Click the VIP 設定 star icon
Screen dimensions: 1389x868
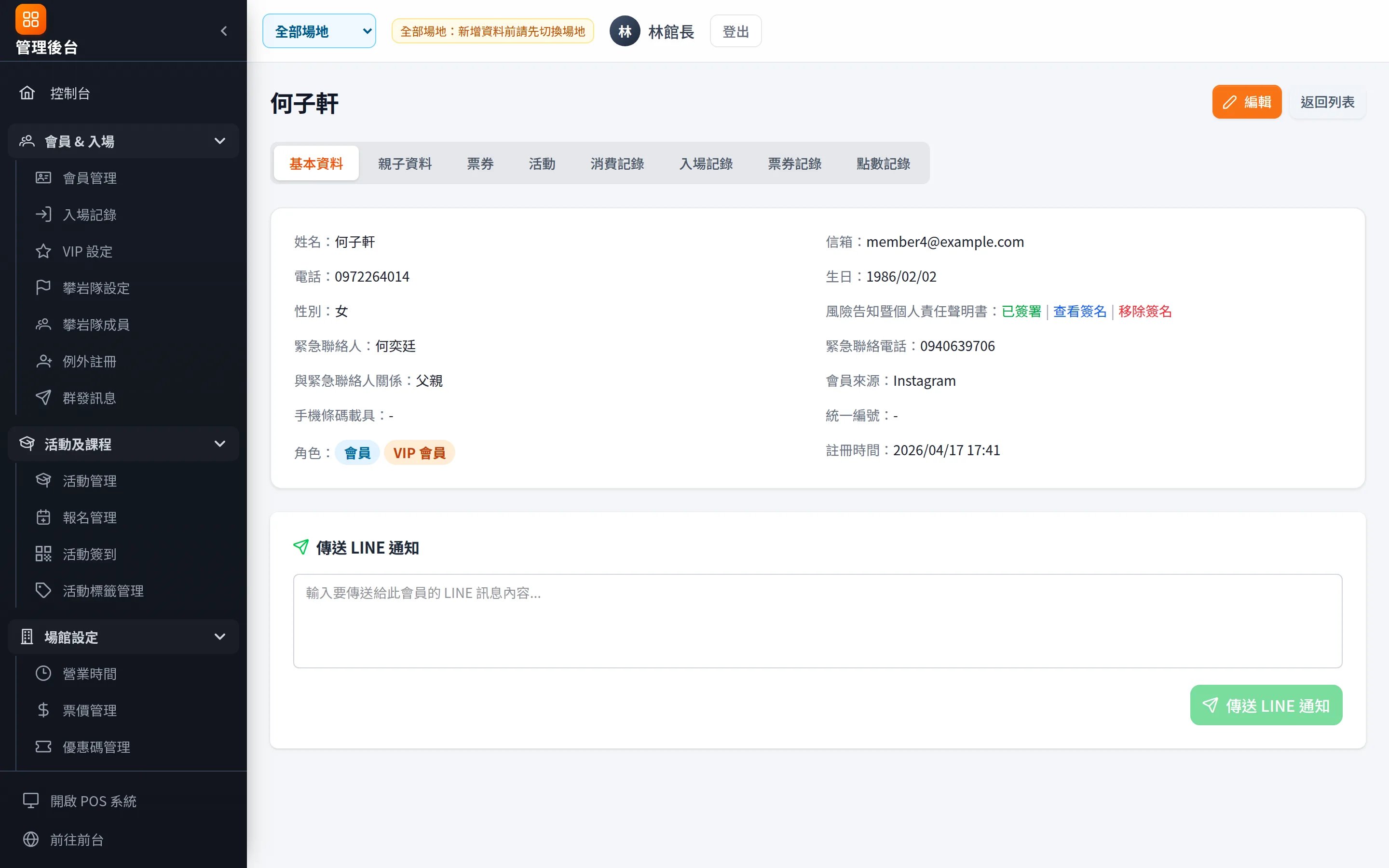(x=43, y=251)
